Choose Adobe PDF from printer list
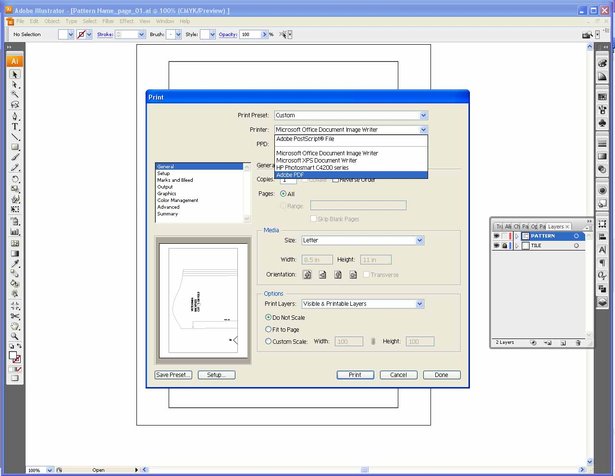This screenshot has height=476, width=615. click(x=351, y=175)
